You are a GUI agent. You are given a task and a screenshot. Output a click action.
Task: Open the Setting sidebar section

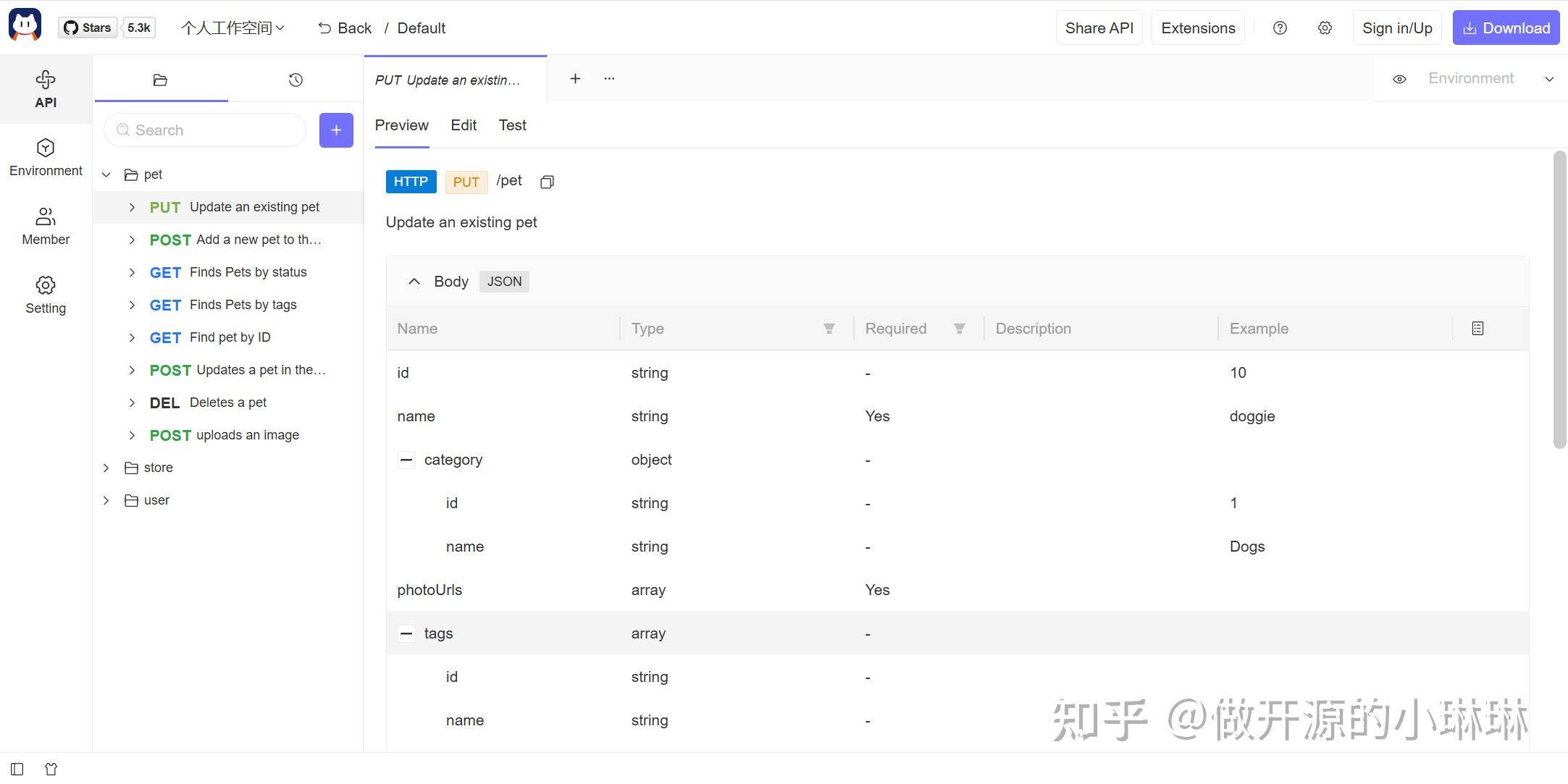(x=46, y=295)
